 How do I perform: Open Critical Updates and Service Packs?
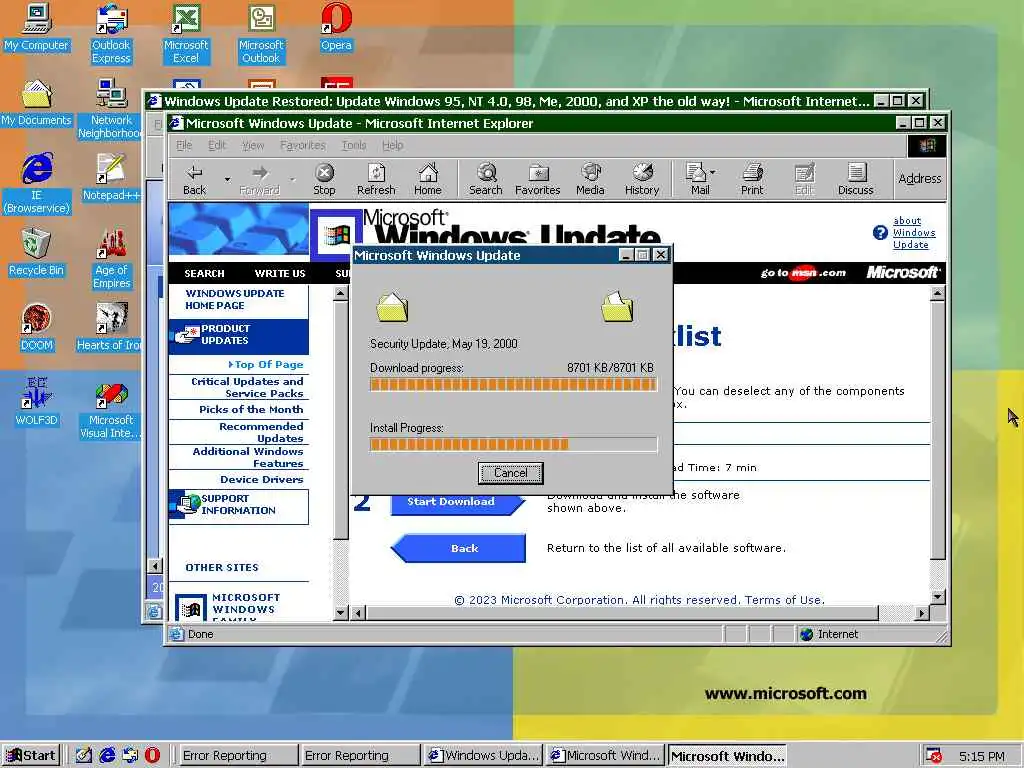click(x=247, y=387)
